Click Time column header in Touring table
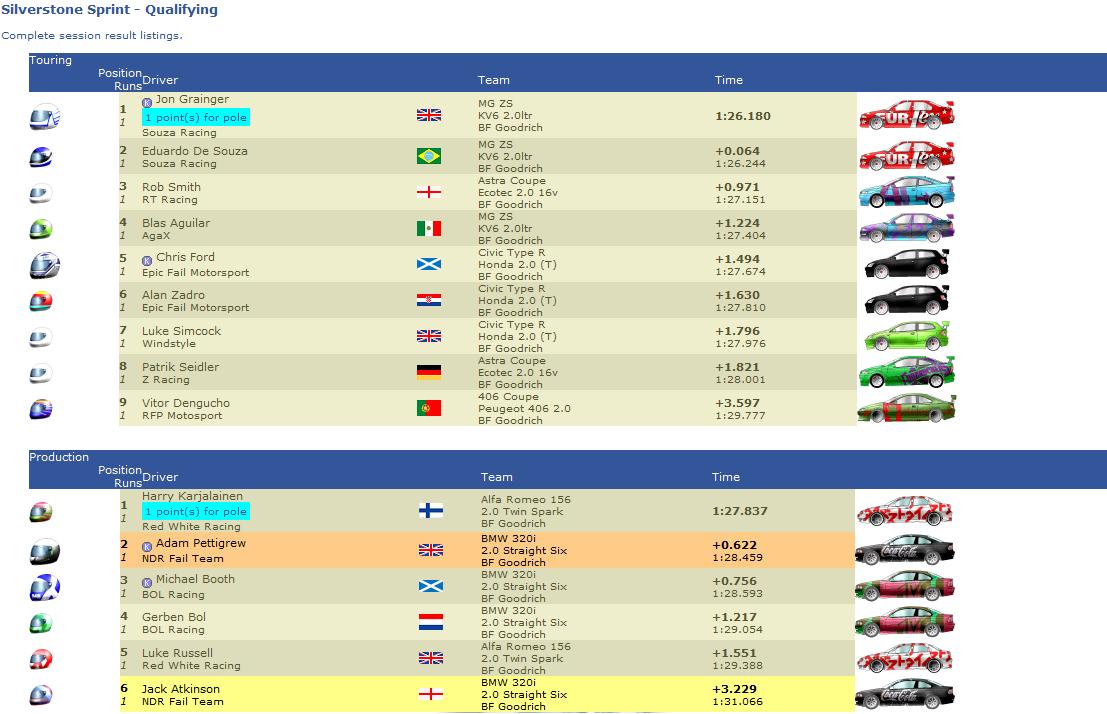This screenshot has width=1107, height=714. (x=729, y=80)
